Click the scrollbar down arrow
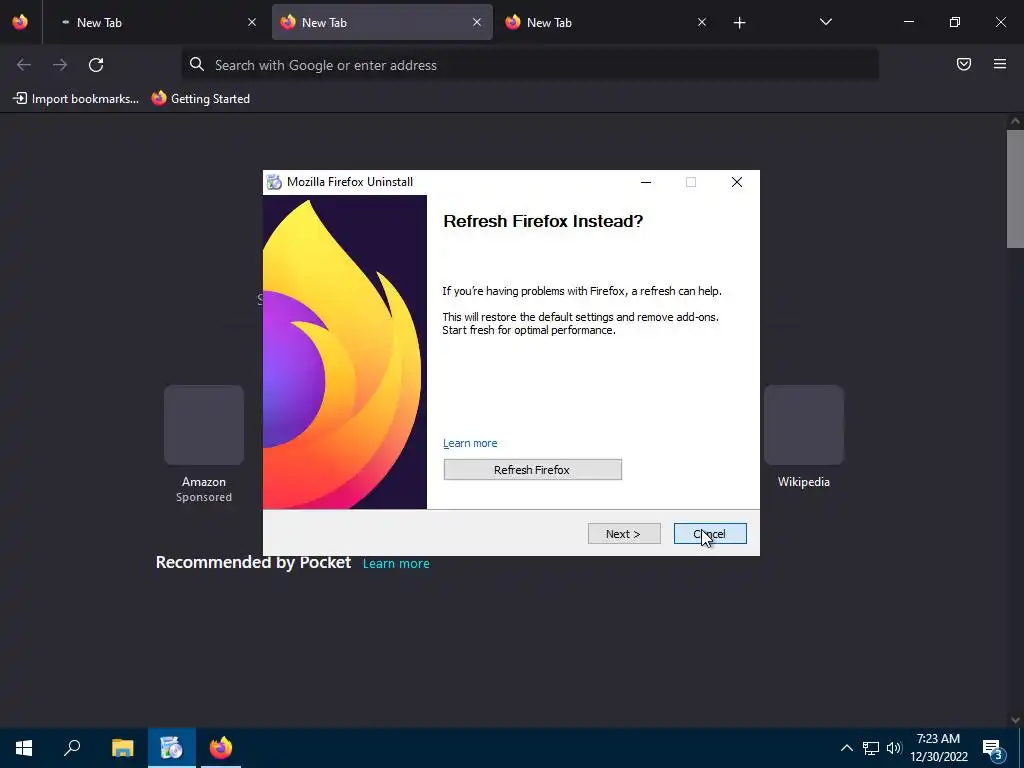The width and height of the screenshot is (1024, 768). point(1015,720)
